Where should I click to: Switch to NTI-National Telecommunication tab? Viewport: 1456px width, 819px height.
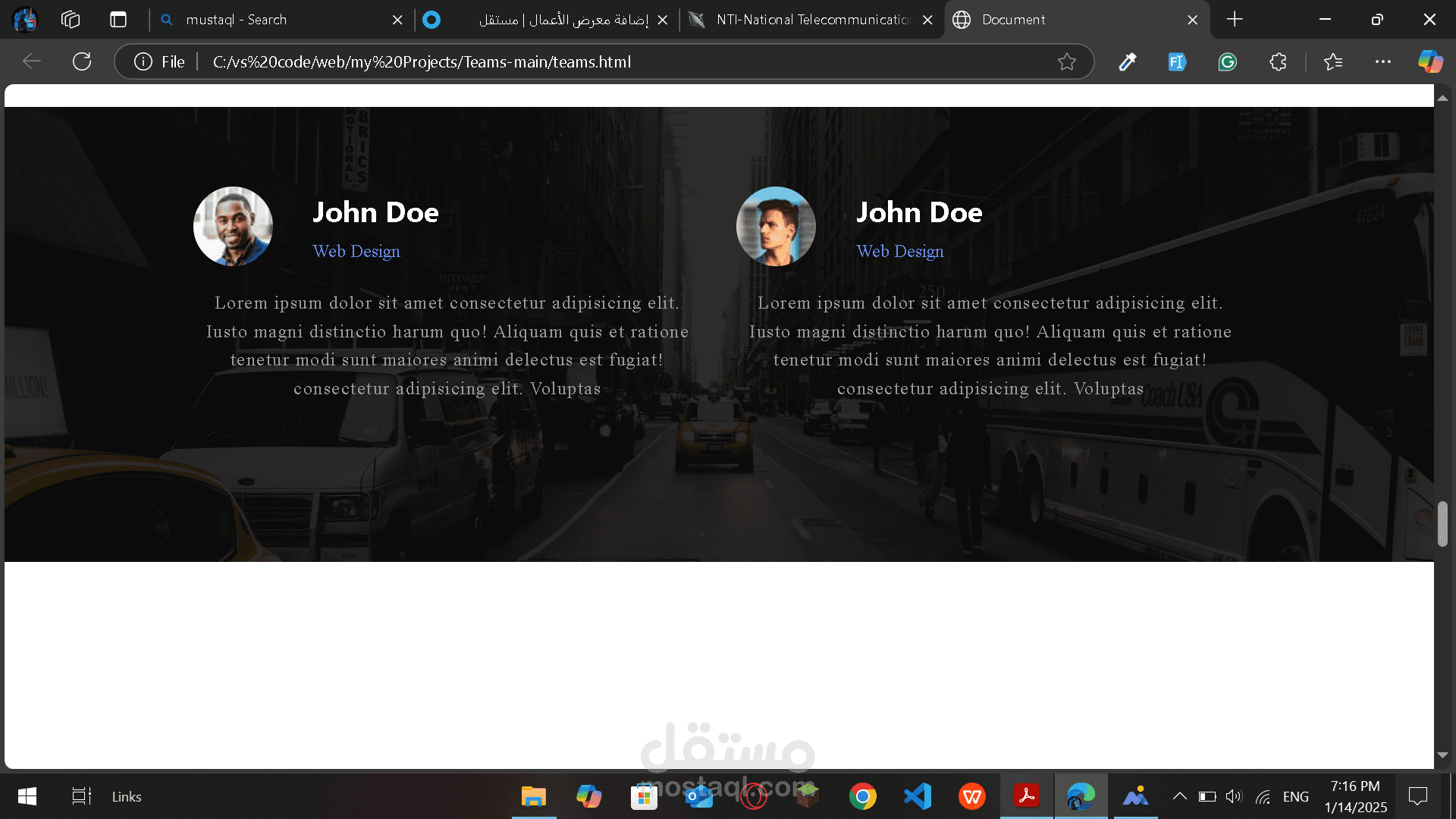pyautogui.click(x=811, y=20)
